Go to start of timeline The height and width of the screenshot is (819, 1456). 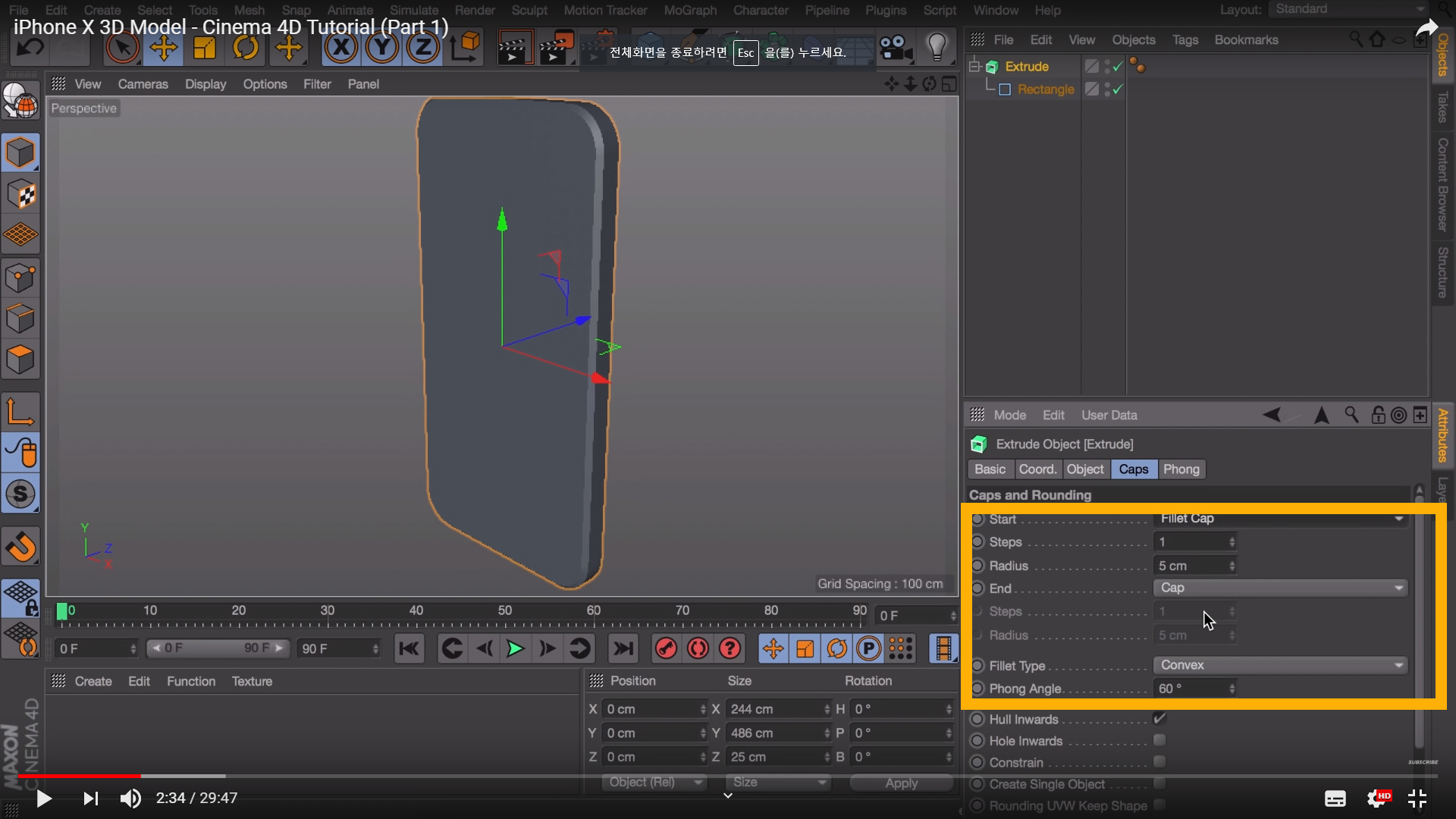409,649
